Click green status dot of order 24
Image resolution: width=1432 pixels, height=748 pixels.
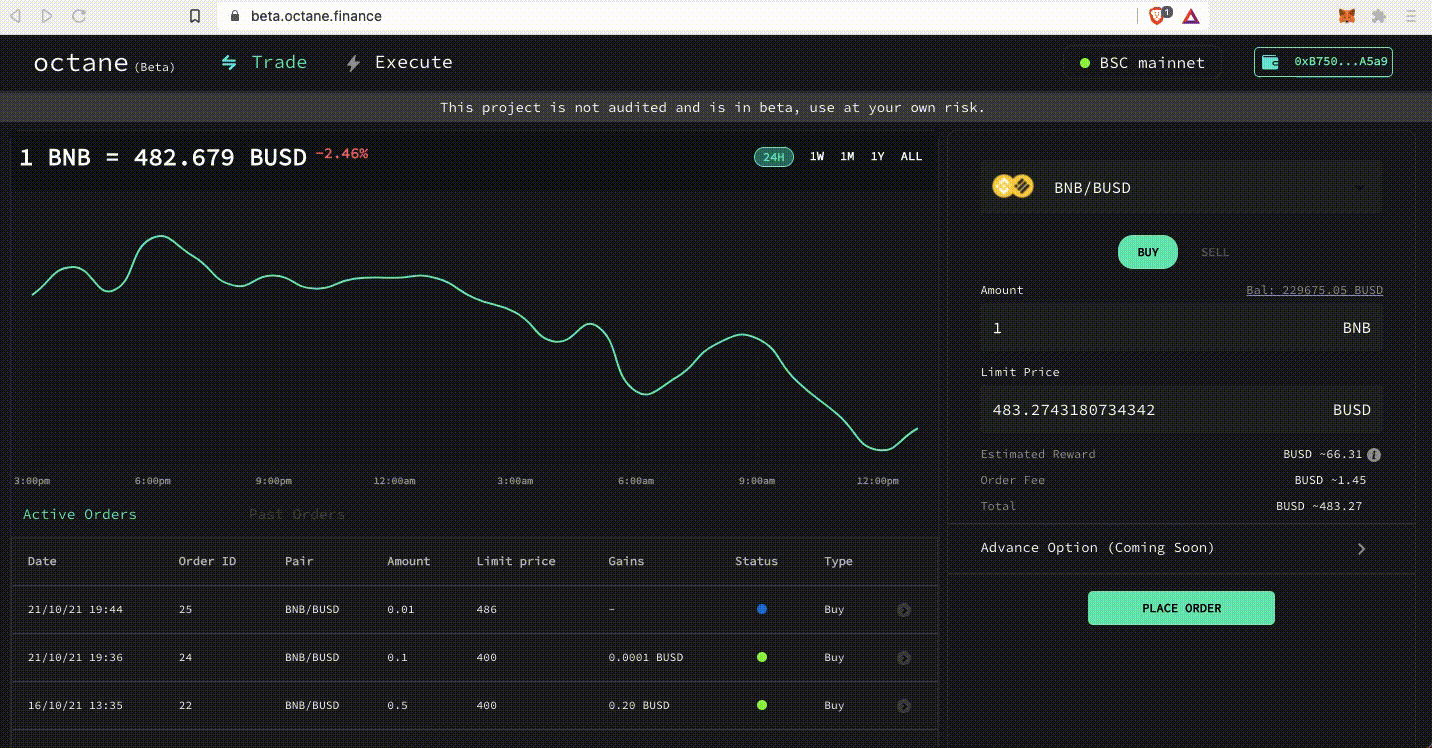[762, 657]
